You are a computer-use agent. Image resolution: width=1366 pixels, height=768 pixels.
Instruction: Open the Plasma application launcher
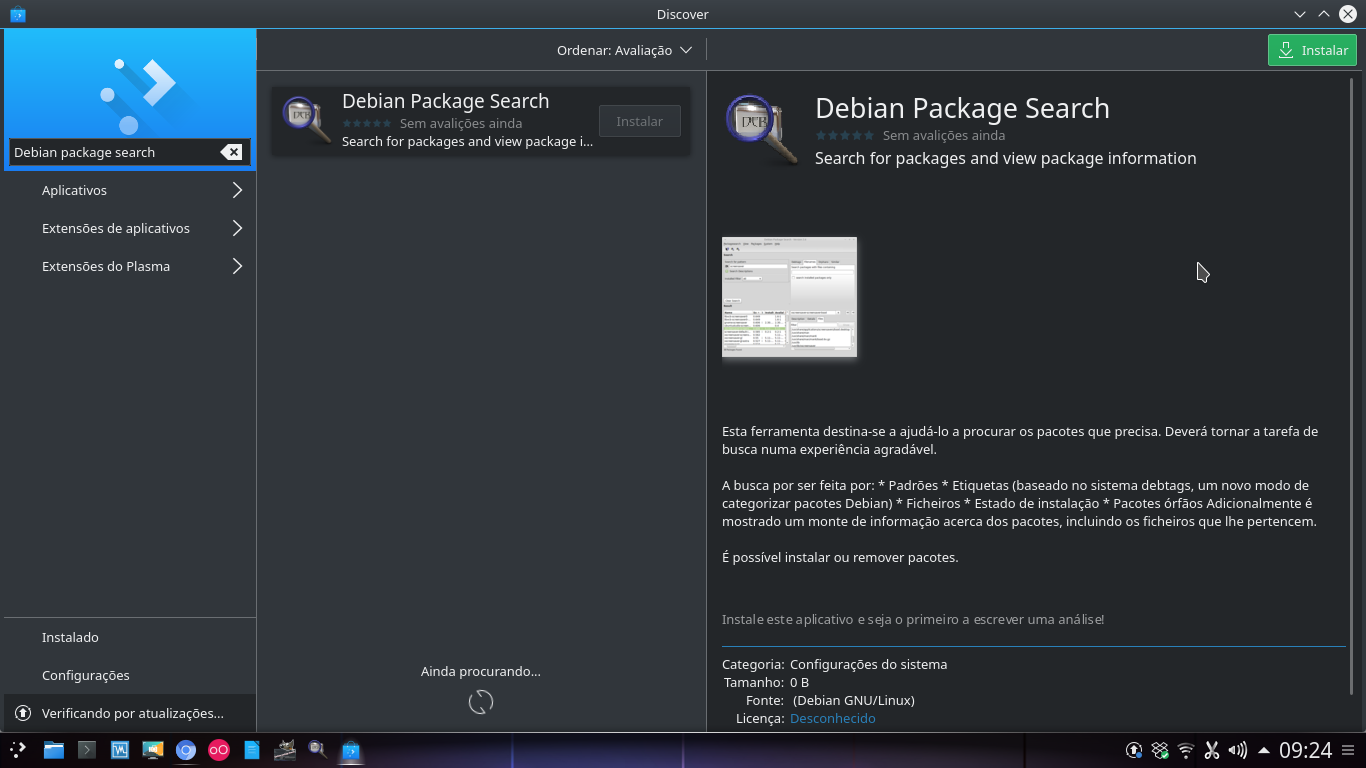(x=18, y=750)
